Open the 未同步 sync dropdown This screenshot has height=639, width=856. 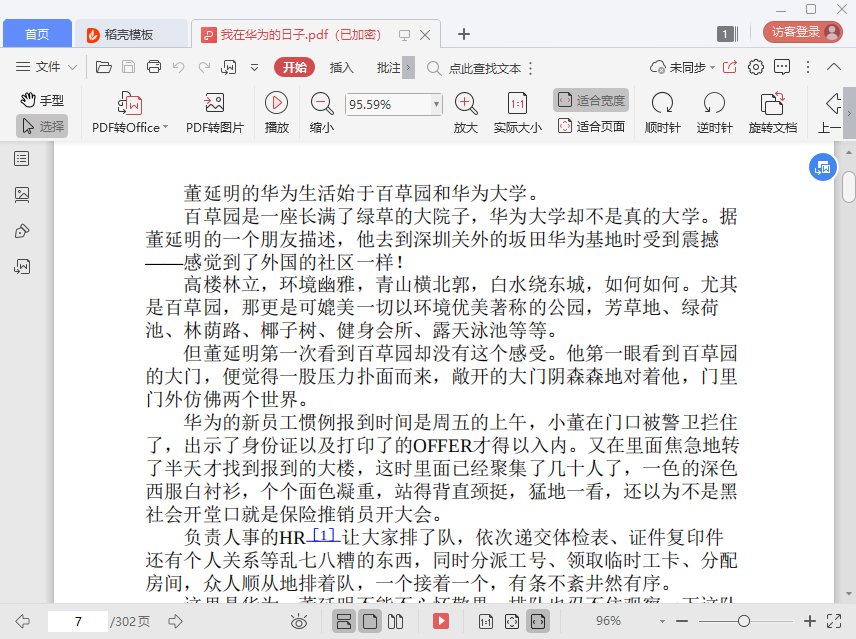click(x=682, y=67)
